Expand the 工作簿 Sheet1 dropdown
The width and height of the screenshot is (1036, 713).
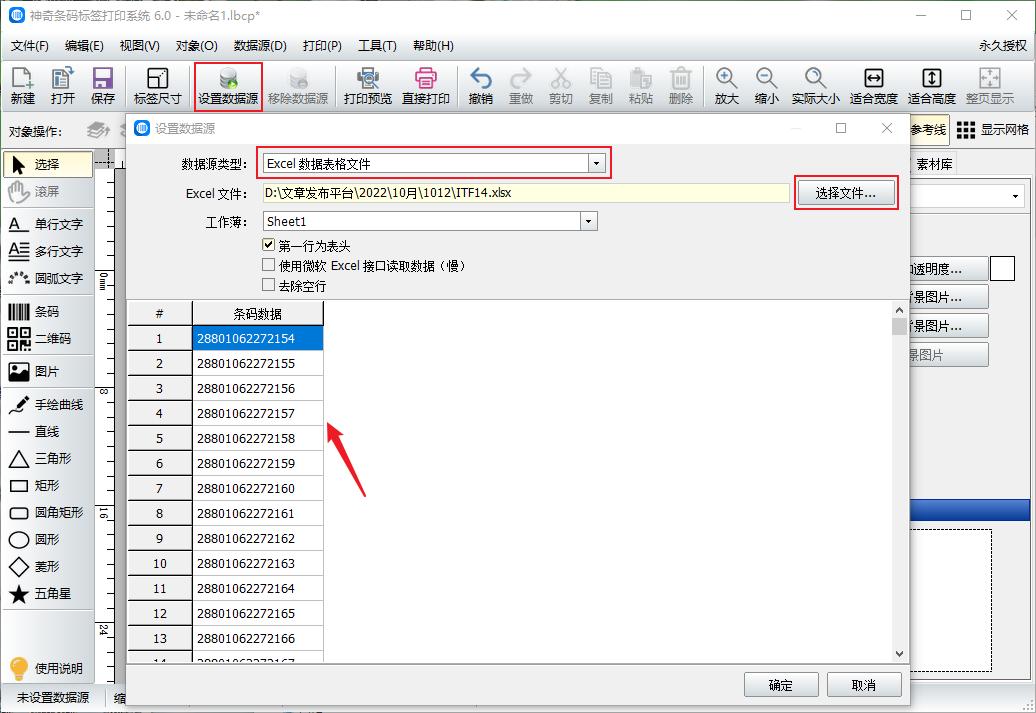coord(588,221)
